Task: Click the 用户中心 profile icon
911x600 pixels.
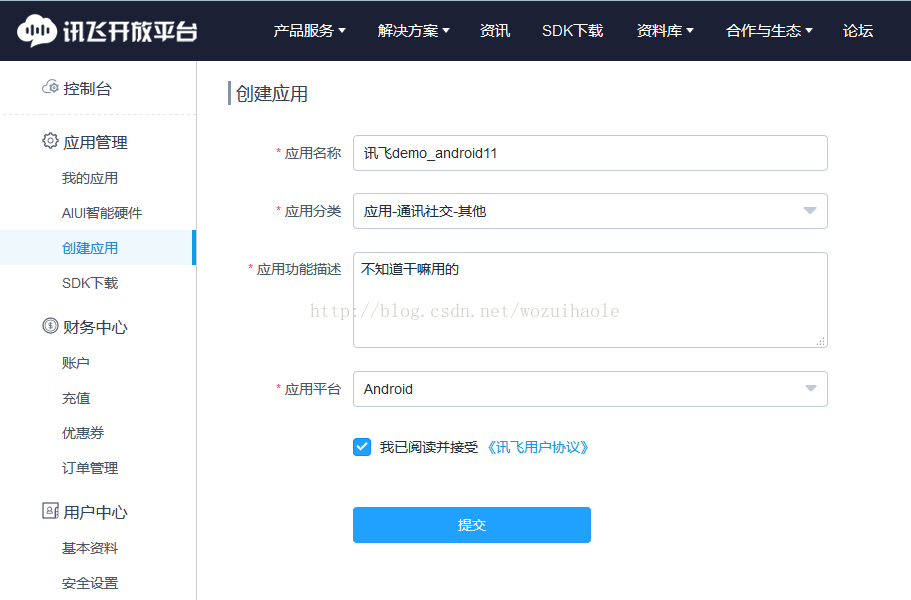Action: tap(50, 511)
